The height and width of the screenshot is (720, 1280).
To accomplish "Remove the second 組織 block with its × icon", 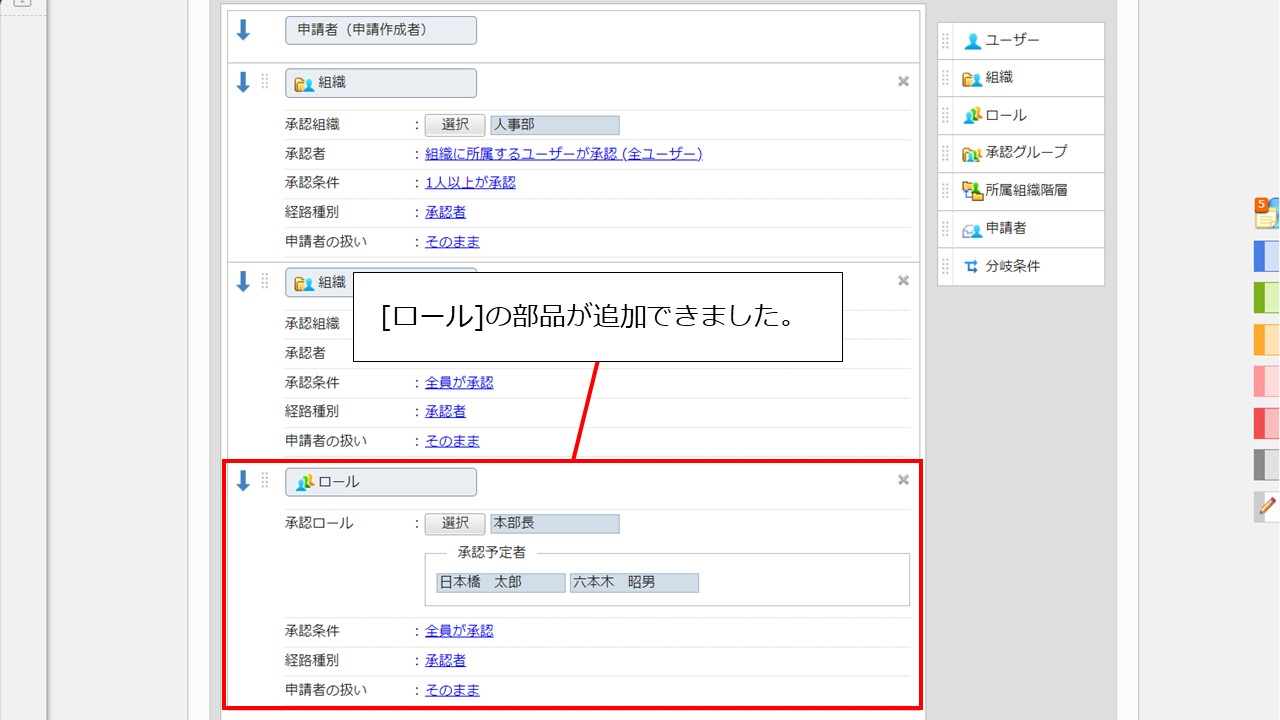I will pyautogui.click(x=903, y=281).
